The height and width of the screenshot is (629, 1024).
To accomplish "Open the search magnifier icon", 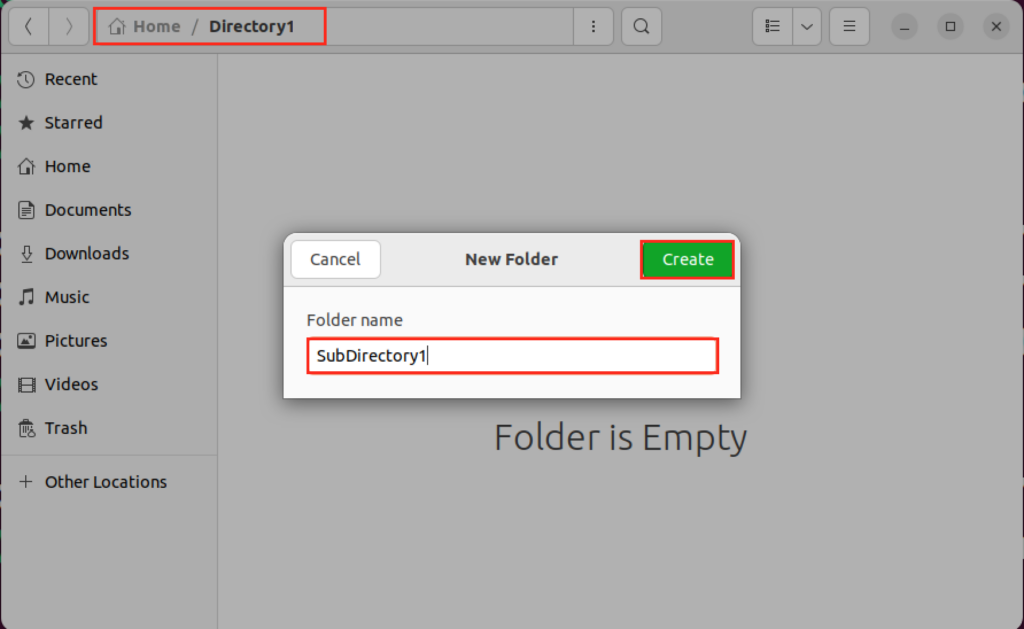I will [641, 27].
